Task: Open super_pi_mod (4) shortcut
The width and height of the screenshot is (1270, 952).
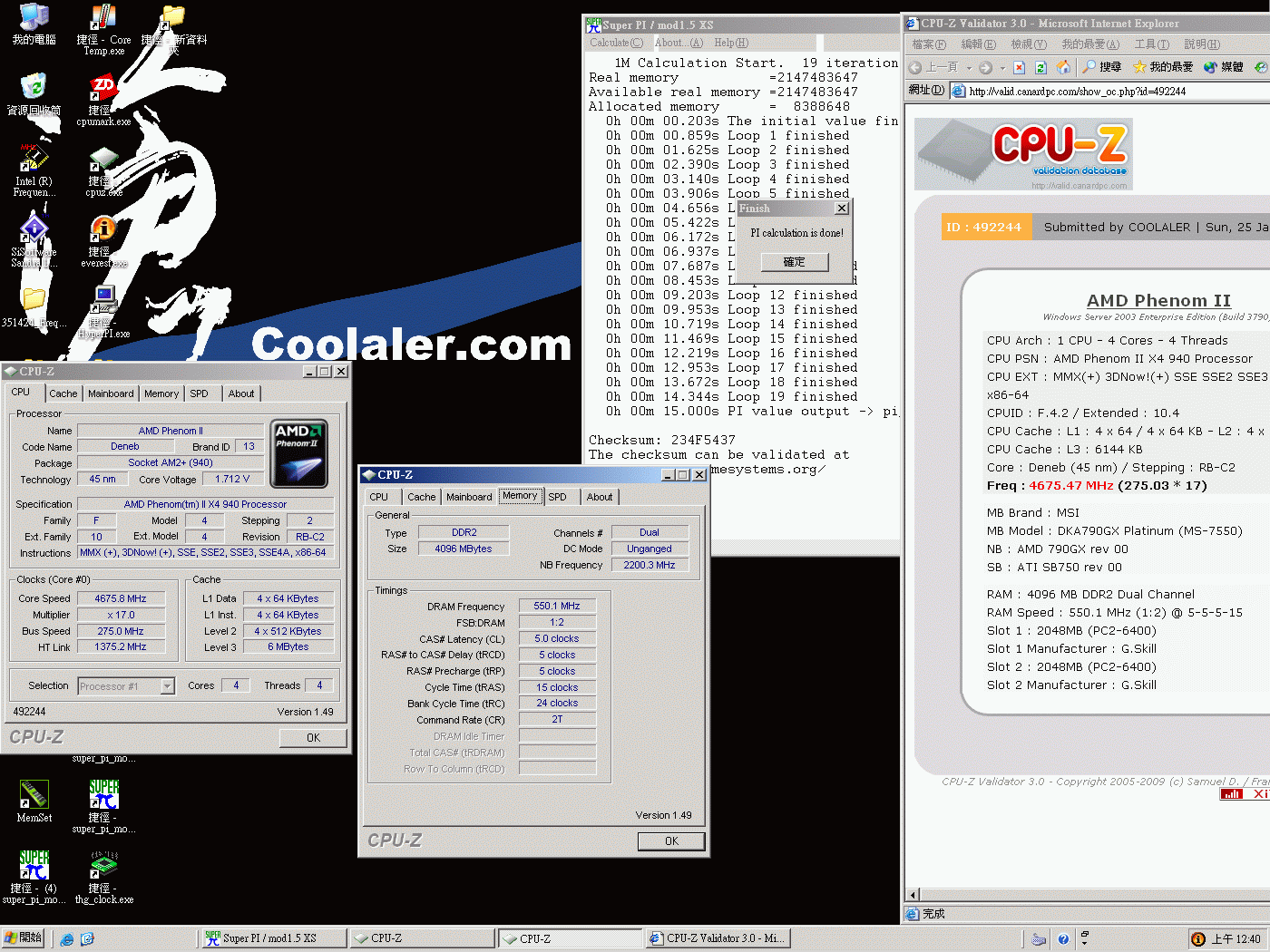Action: [34, 878]
